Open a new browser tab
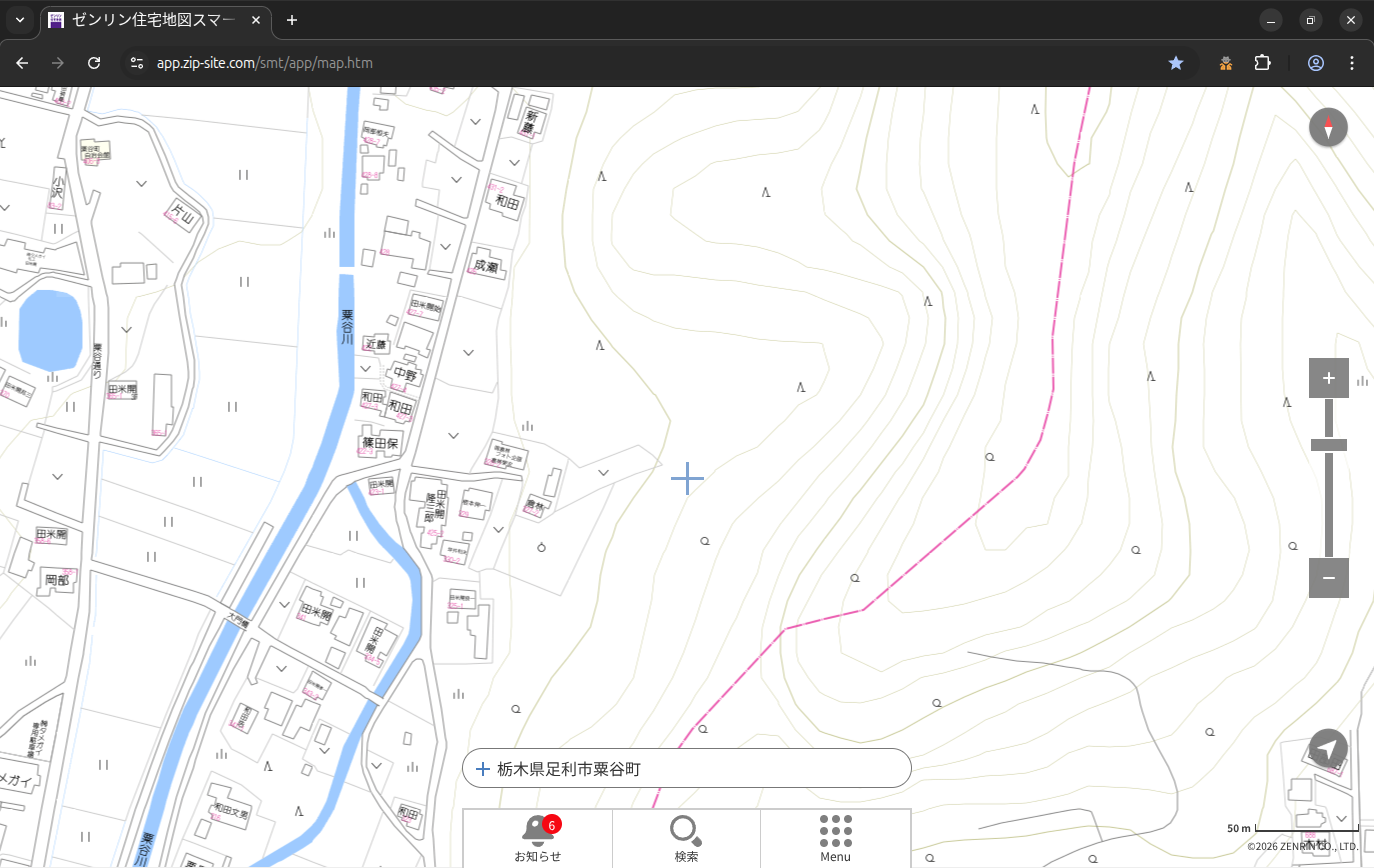Image resolution: width=1374 pixels, height=868 pixels. 292,20
